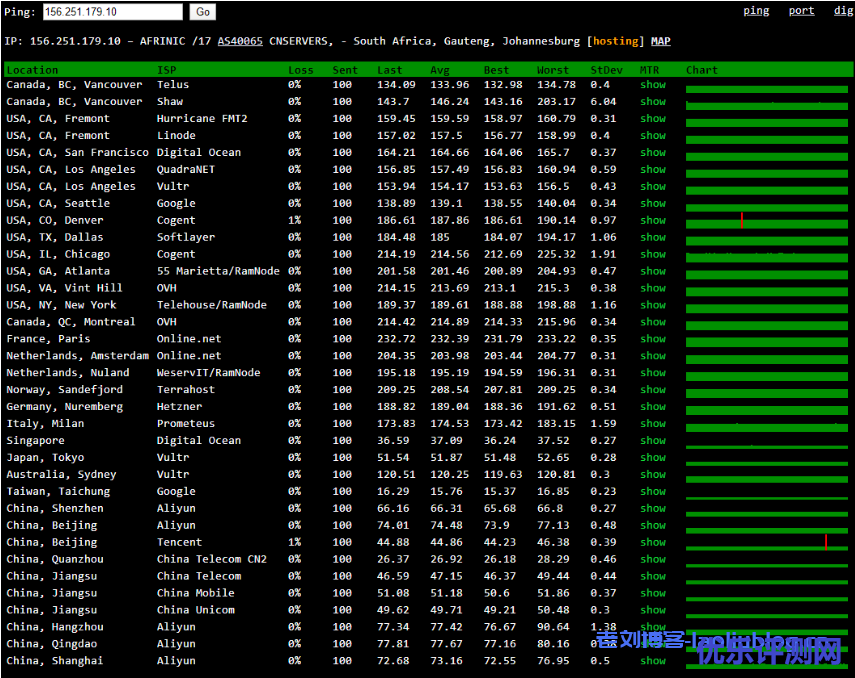Show MTR for Fremont Linode row
855x678 pixels.
(x=653, y=136)
